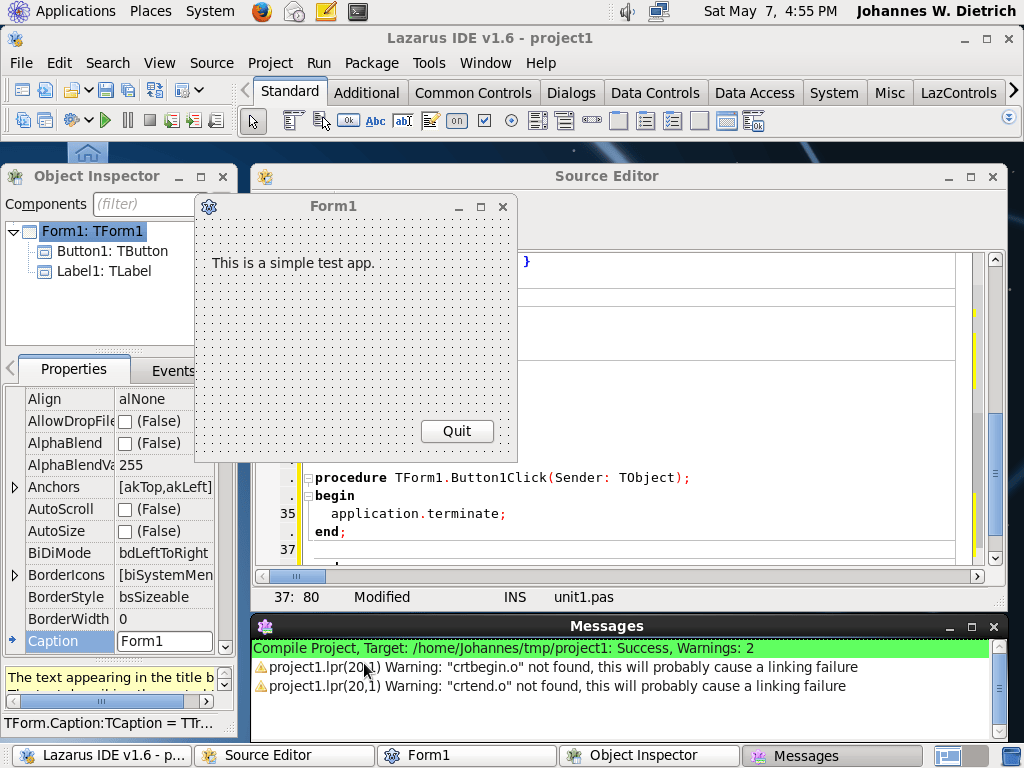The height and width of the screenshot is (768, 1024).
Task: Toggle the AllowDropFiles property checkbox
Action: coord(125,422)
